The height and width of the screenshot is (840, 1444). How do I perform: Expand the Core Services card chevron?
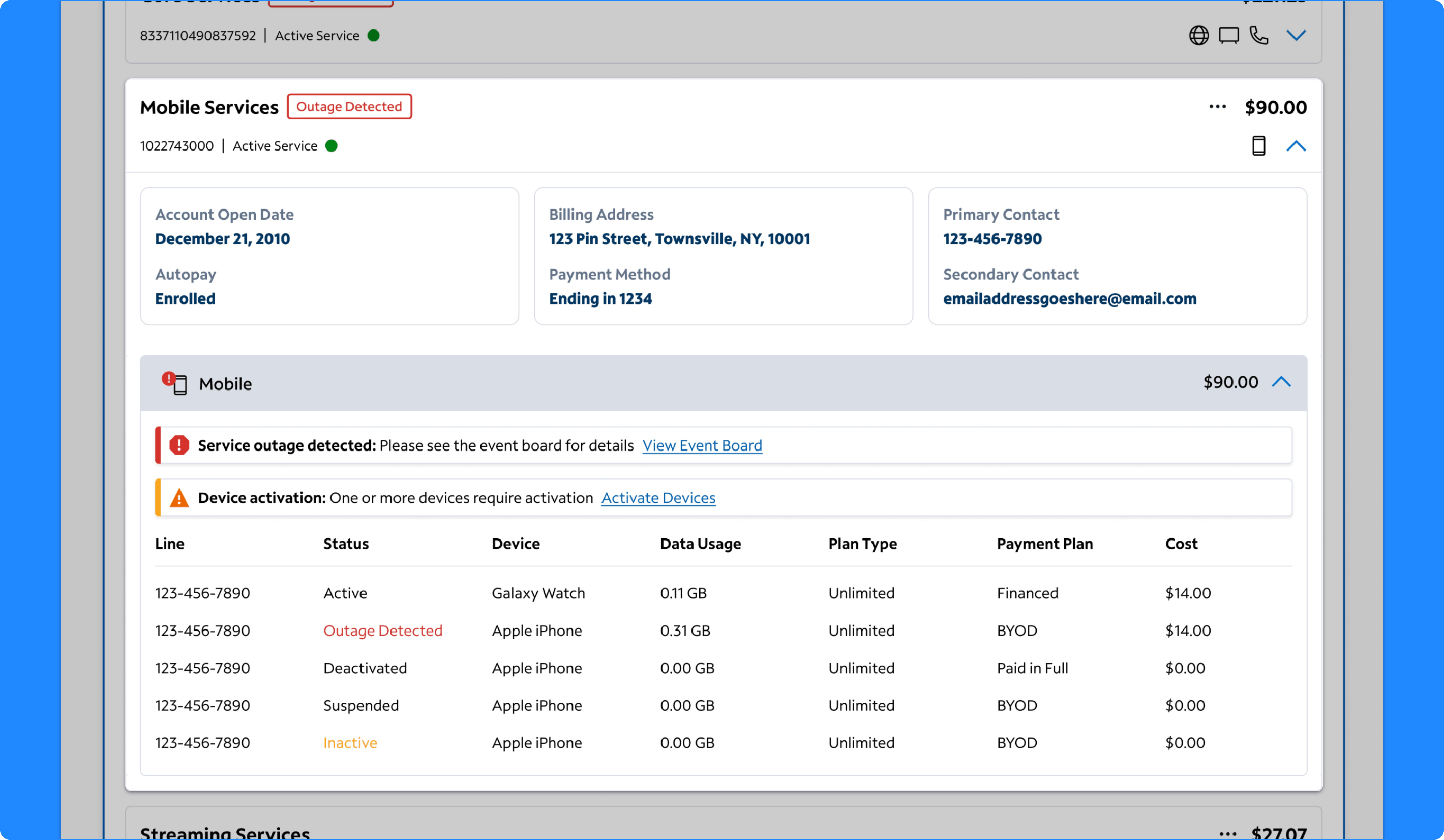coord(1296,36)
